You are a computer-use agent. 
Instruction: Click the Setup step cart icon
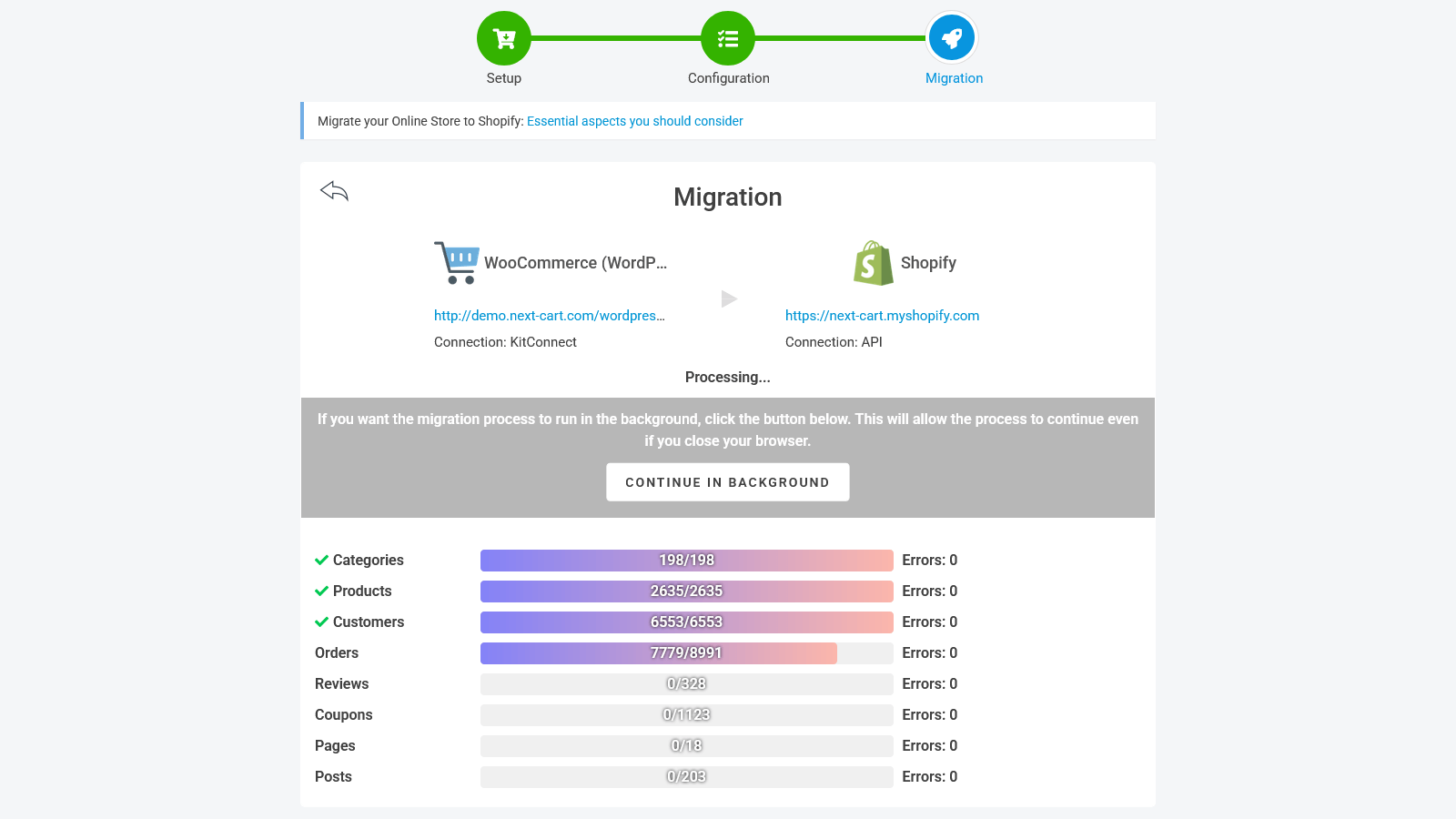point(504,38)
